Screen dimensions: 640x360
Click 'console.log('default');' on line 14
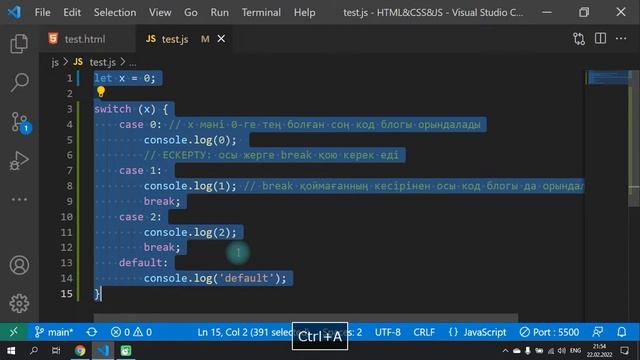point(215,278)
